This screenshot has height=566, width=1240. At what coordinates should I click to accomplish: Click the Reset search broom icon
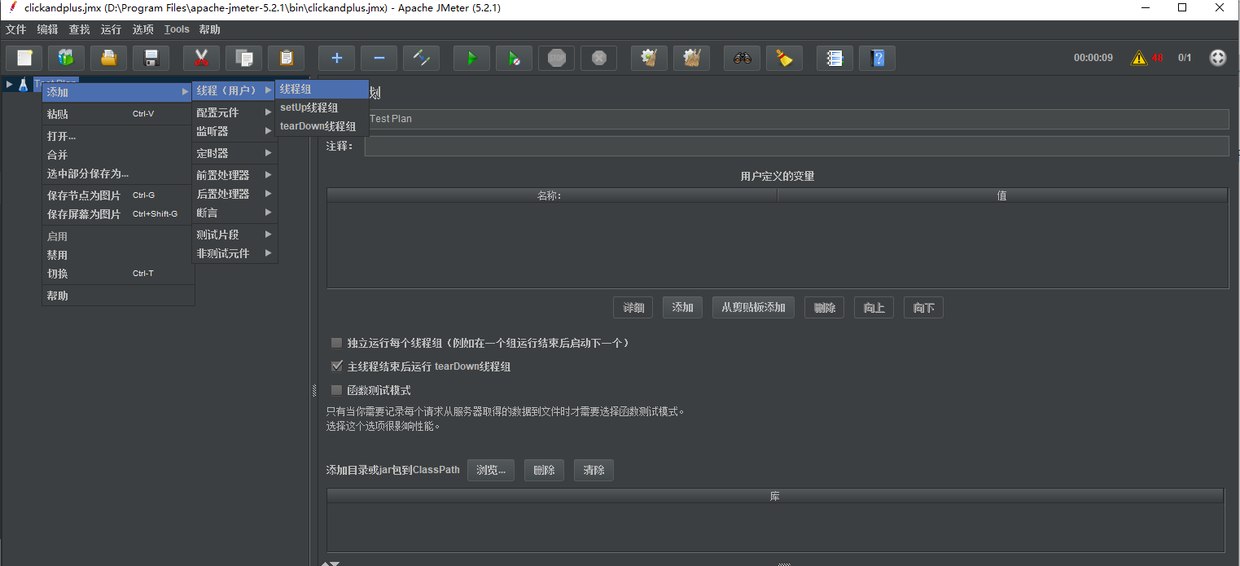pos(784,58)
